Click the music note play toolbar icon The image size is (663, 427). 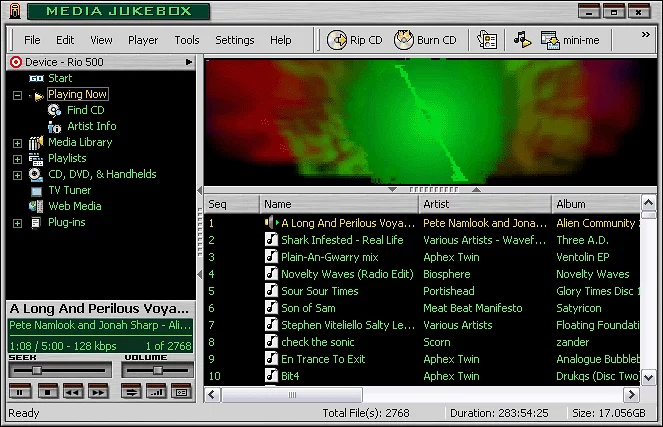coord(521,40)
